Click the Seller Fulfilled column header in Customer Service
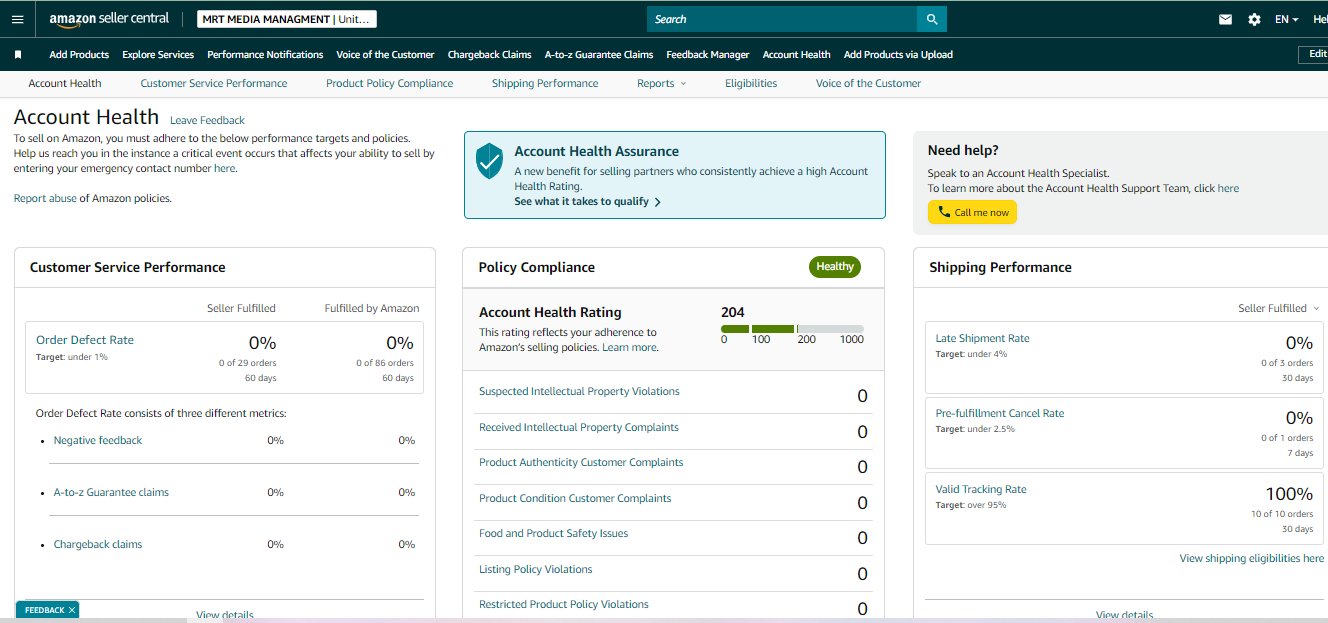Screen dimensions: 1328x623 pyautogui.click(x=241, y=308)
